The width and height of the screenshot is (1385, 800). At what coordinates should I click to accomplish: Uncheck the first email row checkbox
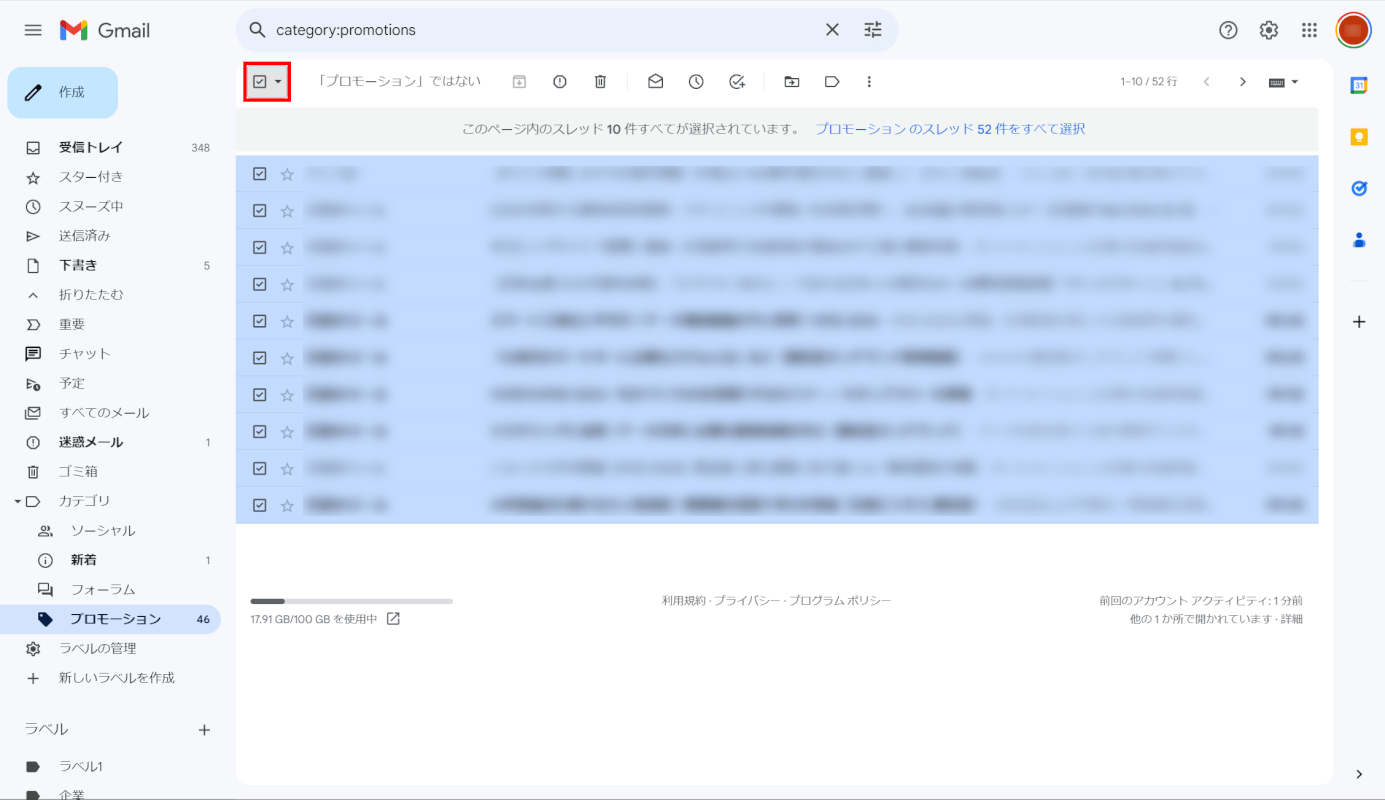(x=260, y=174)
